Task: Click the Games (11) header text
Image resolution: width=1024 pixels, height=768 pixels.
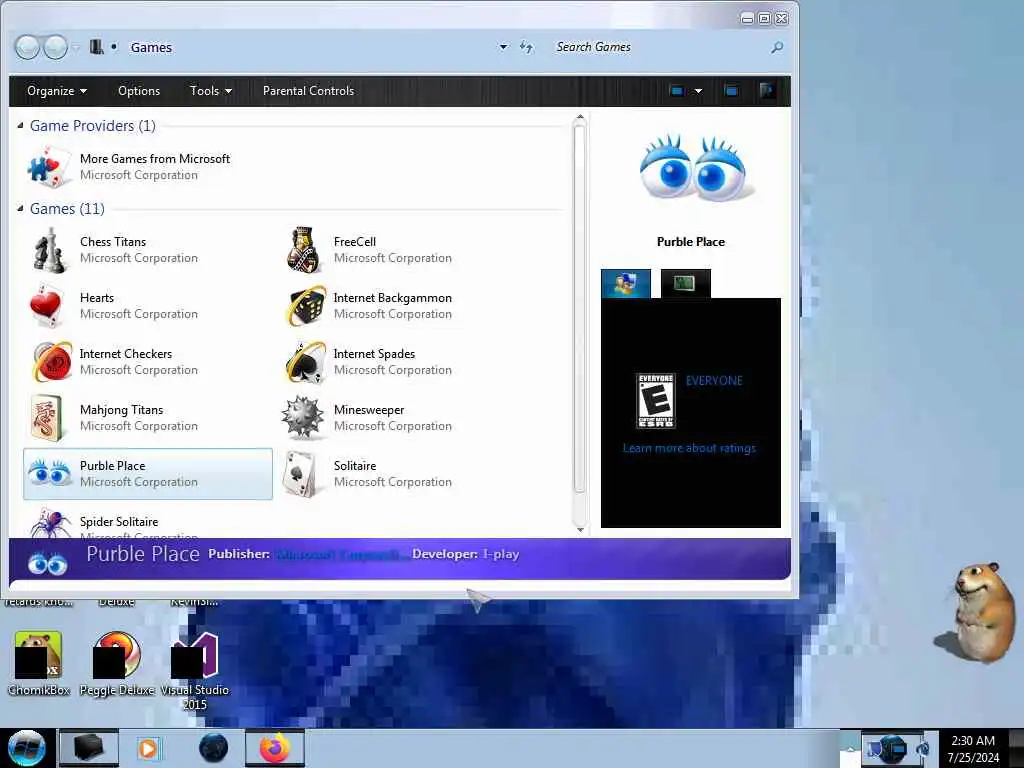Action: coord(67,208)
